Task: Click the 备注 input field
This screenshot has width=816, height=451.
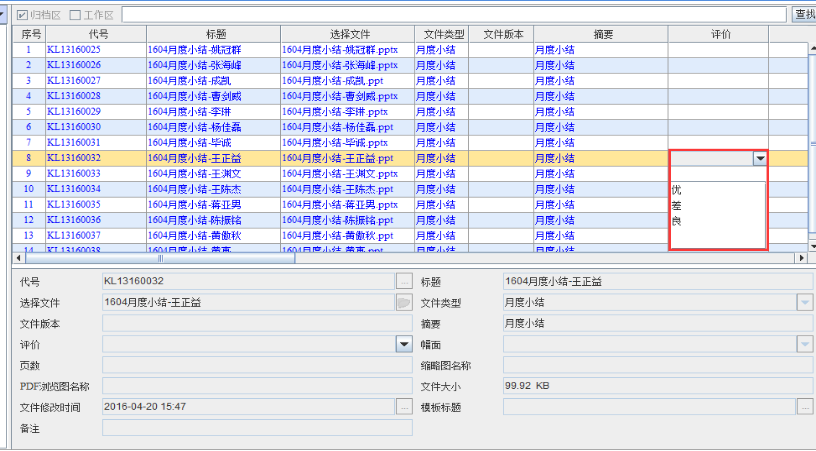Action: [x=257, y=428]
